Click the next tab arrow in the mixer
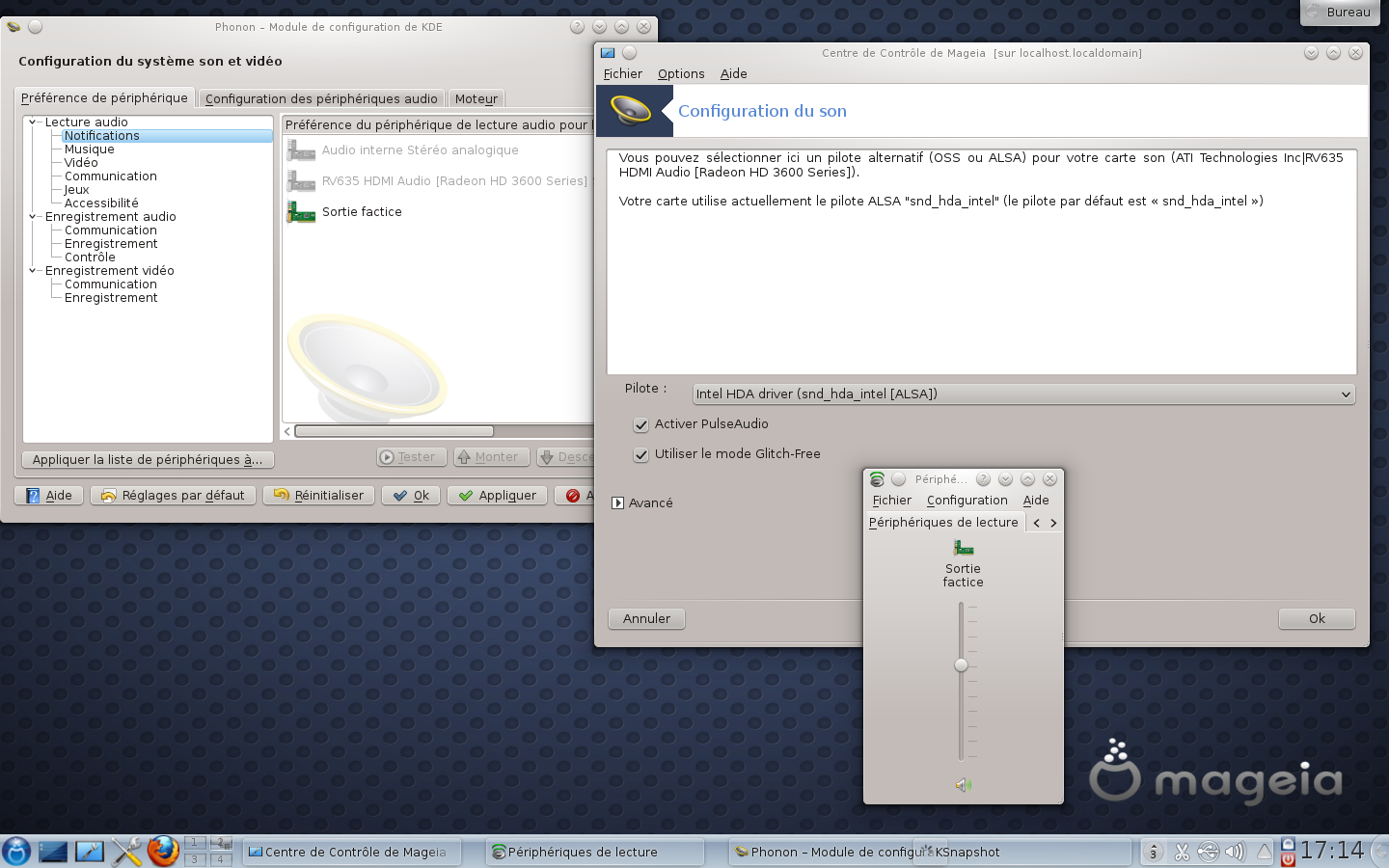 (x=1053, y=523)
